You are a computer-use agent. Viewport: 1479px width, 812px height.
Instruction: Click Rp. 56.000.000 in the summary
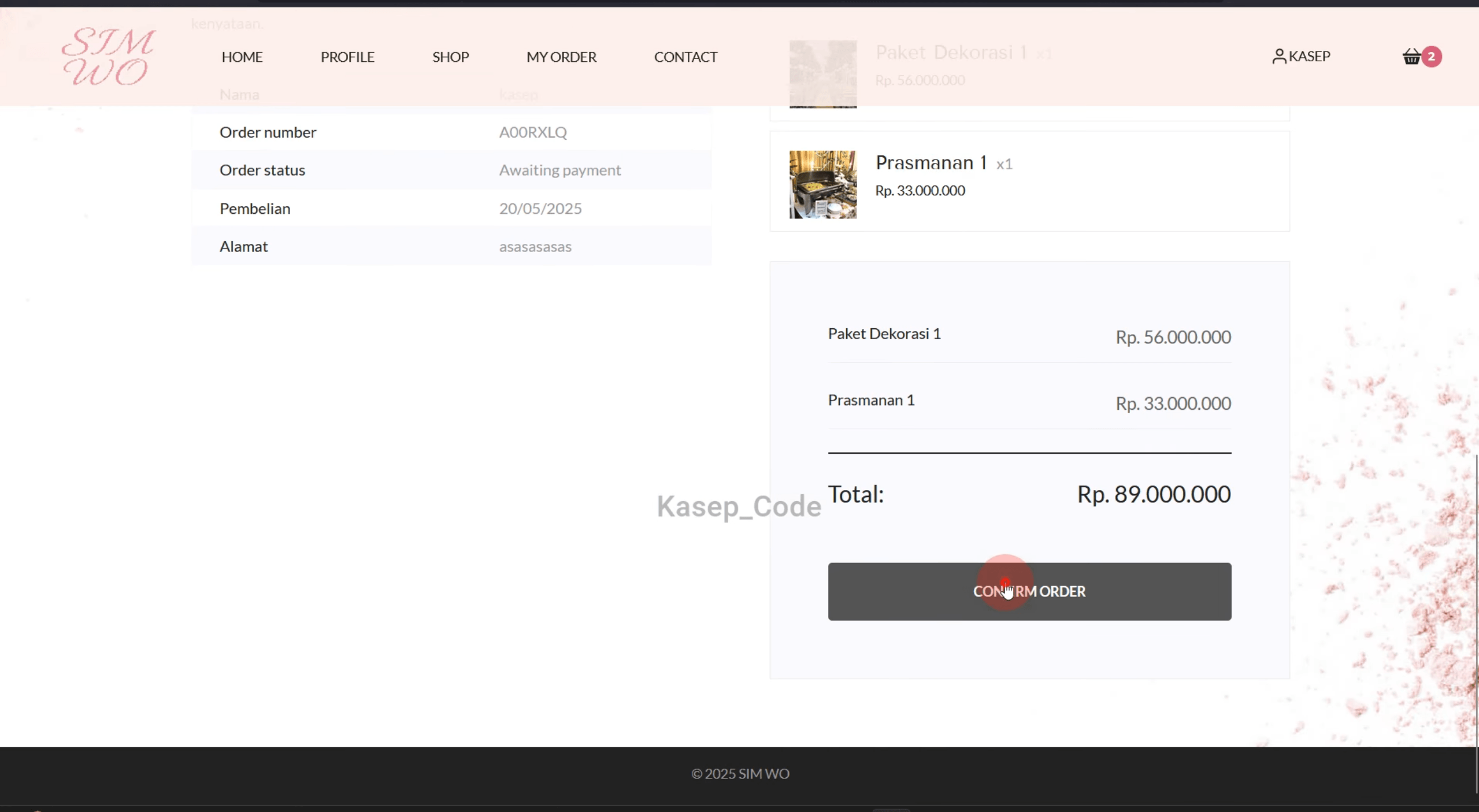1173,337
